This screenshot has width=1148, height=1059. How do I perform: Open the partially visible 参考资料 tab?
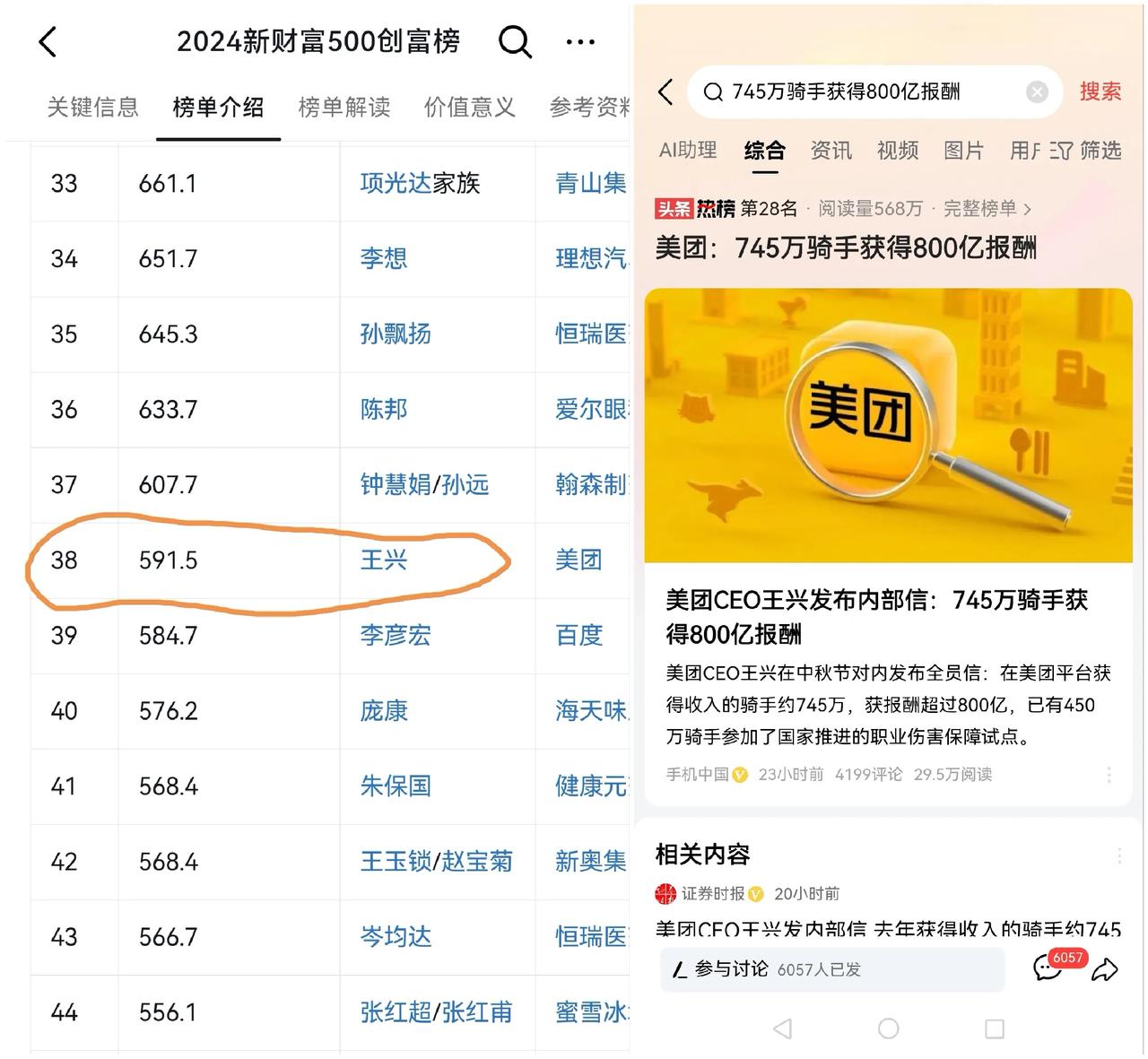(589, 108)
